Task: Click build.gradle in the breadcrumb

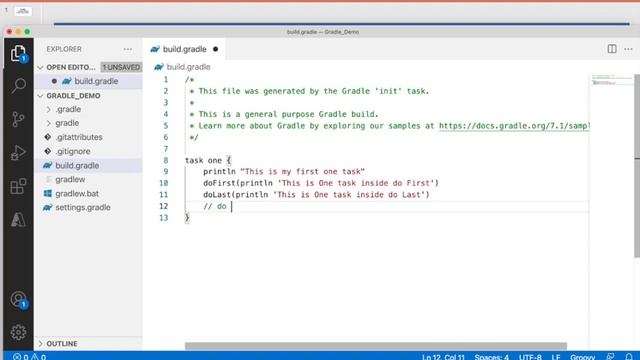Action: pos(189,67)
